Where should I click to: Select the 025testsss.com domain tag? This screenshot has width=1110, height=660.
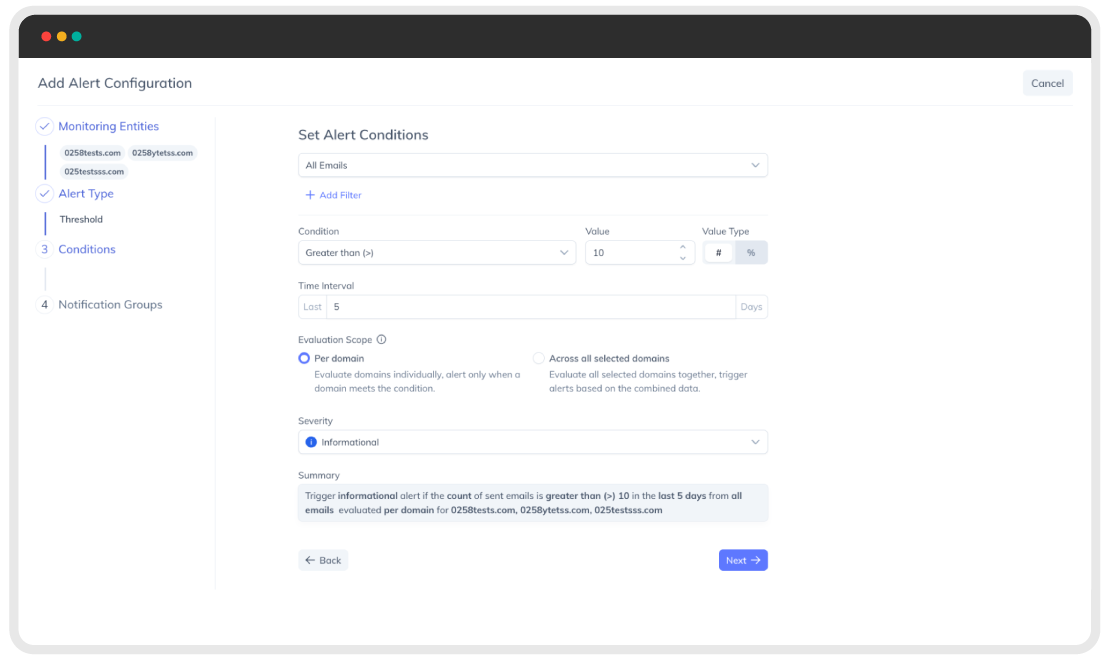93,171
